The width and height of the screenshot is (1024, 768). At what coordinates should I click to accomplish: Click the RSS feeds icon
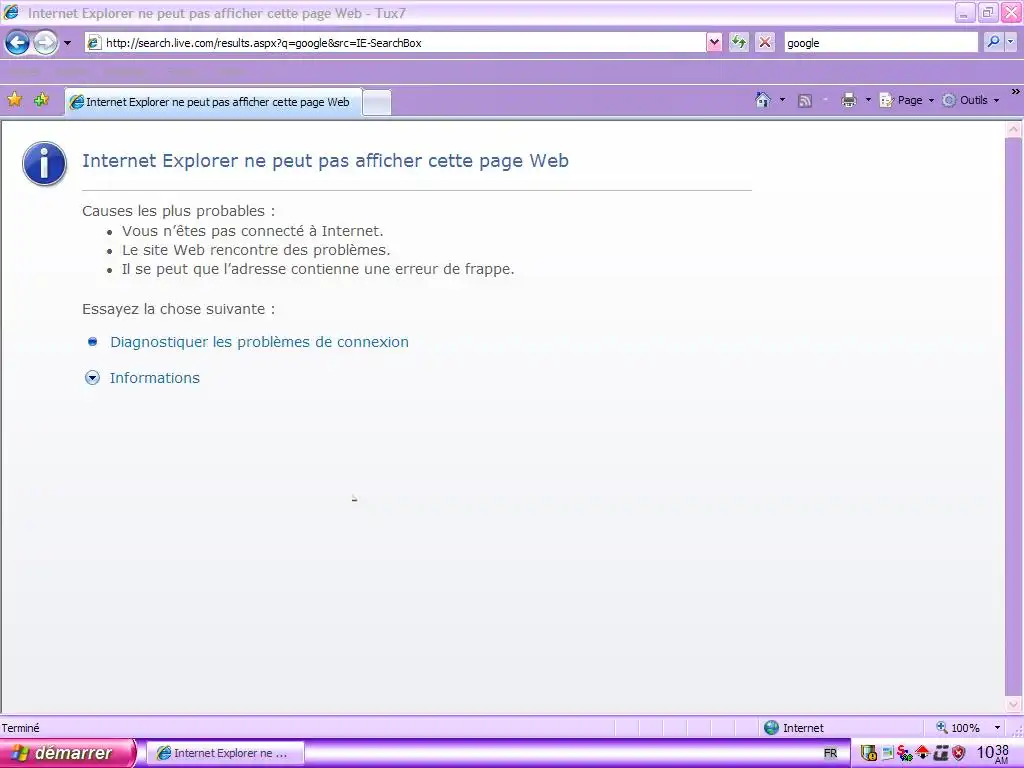[805, 101]
